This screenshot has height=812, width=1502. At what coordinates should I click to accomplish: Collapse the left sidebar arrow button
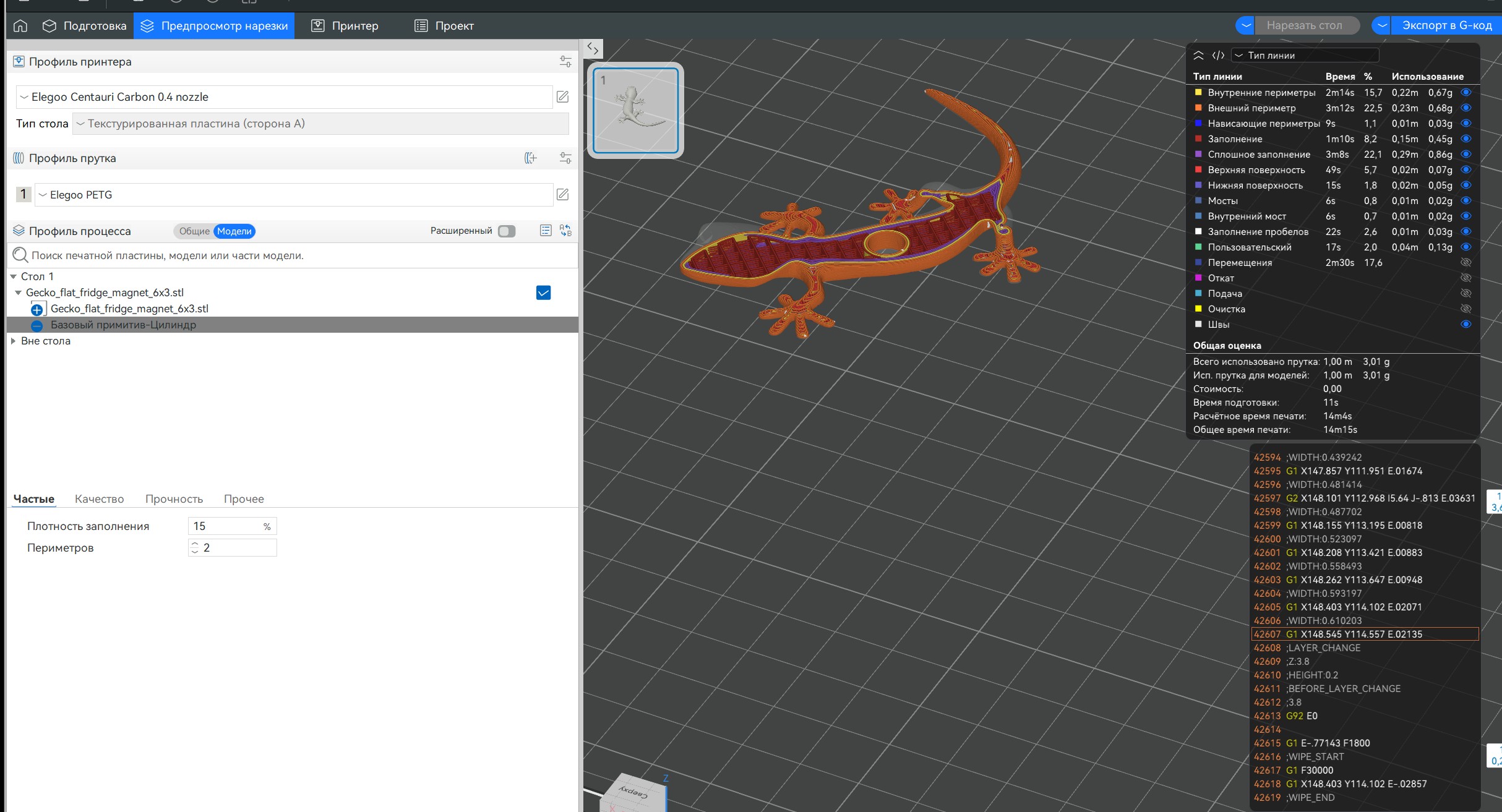593,48
